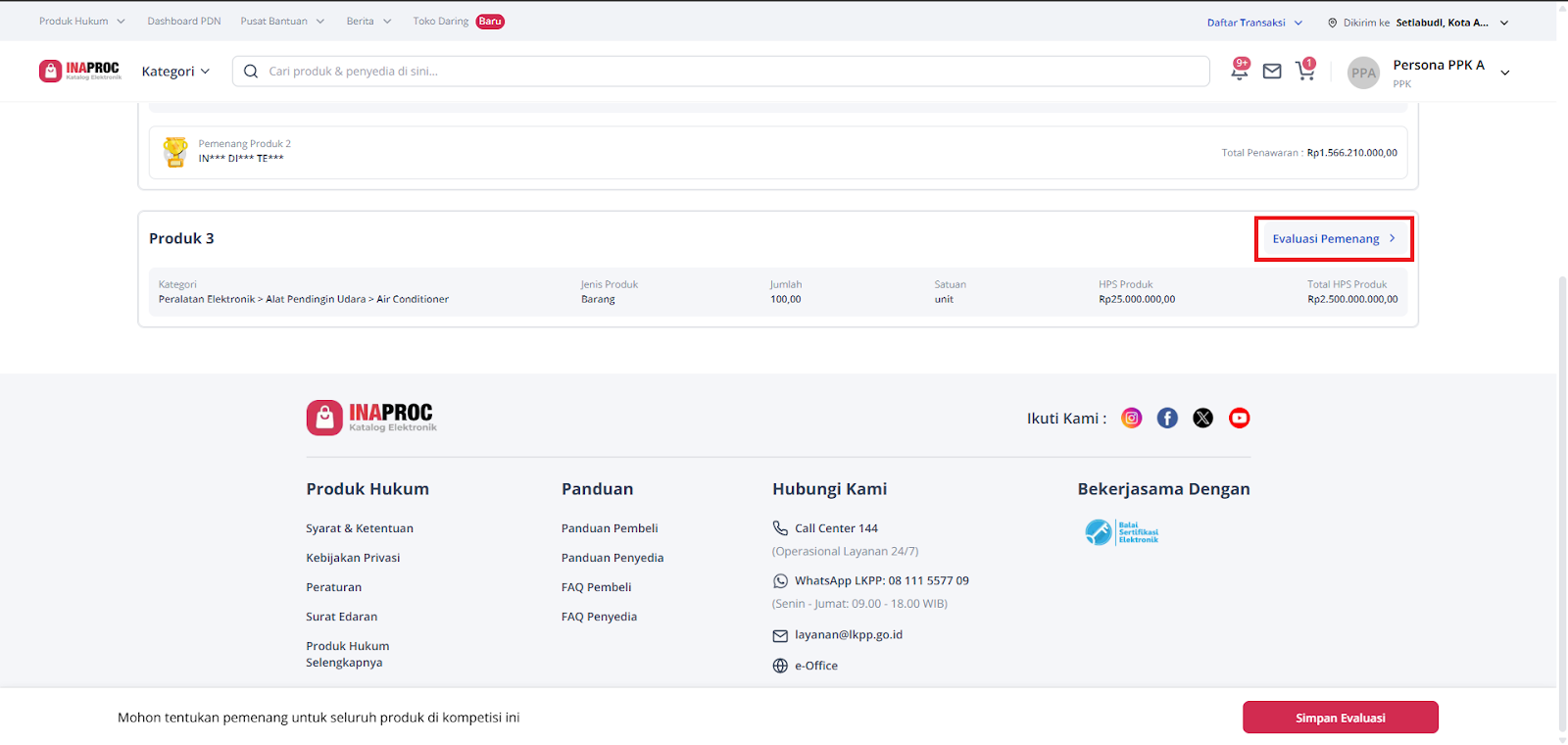Screen dimensions: 1568x745
Task: Open the Kategori dropdown
Action: [x=175, y=72]
